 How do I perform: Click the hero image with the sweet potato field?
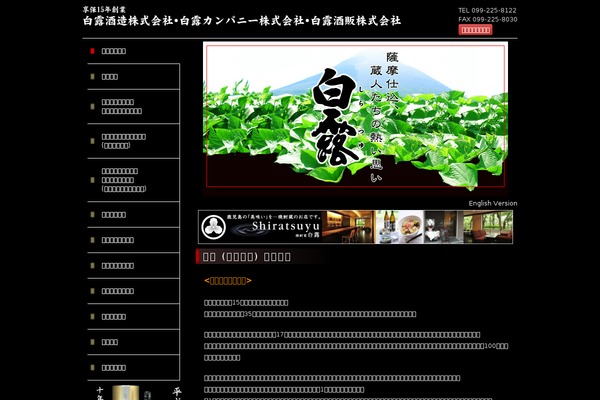355,118
